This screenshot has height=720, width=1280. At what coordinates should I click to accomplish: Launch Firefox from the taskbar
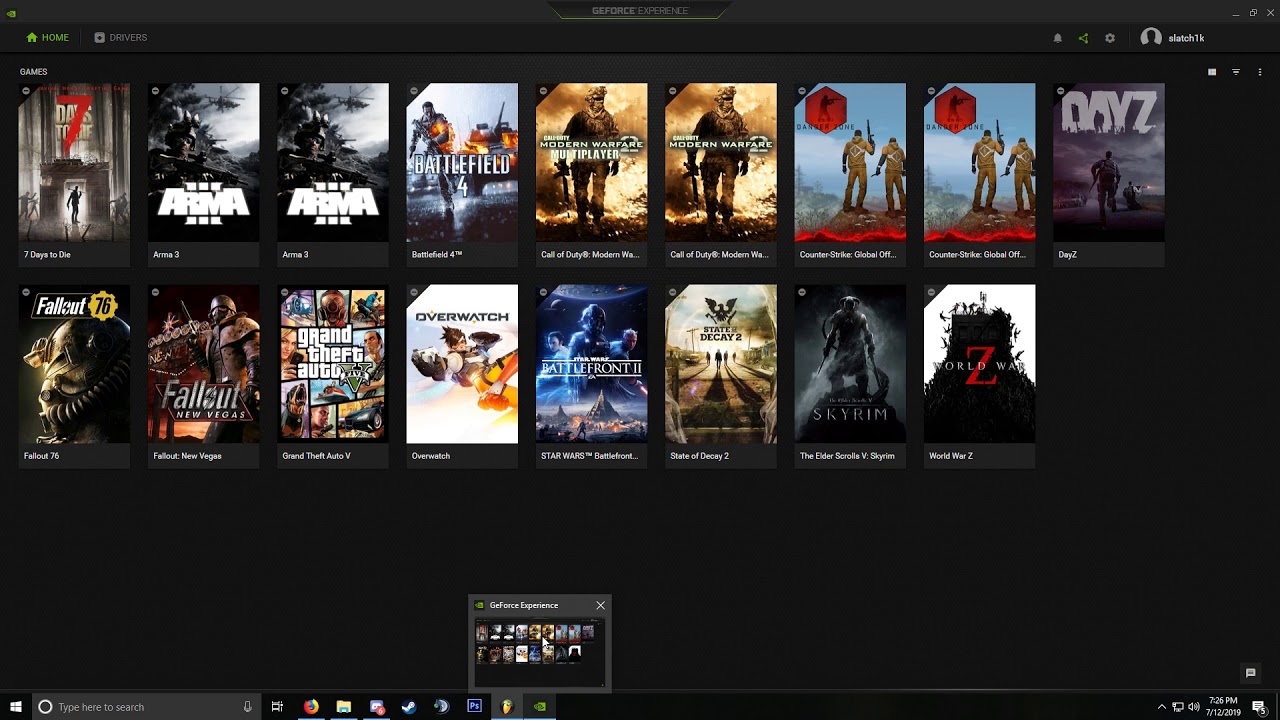point(311,707)
